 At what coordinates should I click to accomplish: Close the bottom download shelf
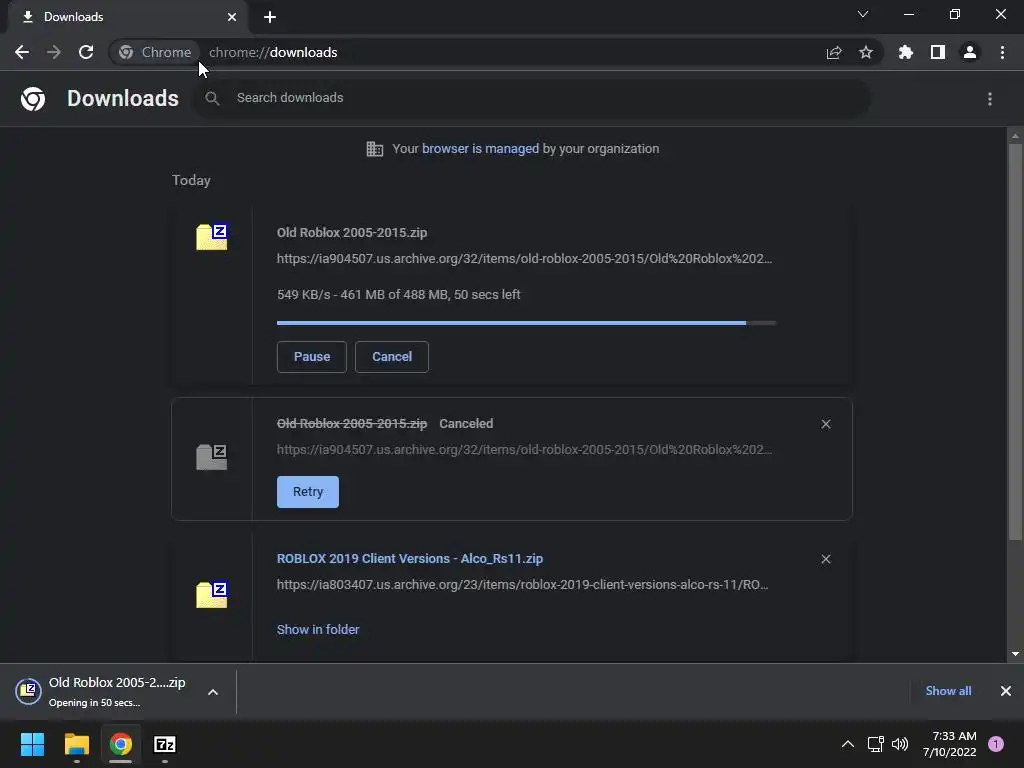pos(1006,691)
